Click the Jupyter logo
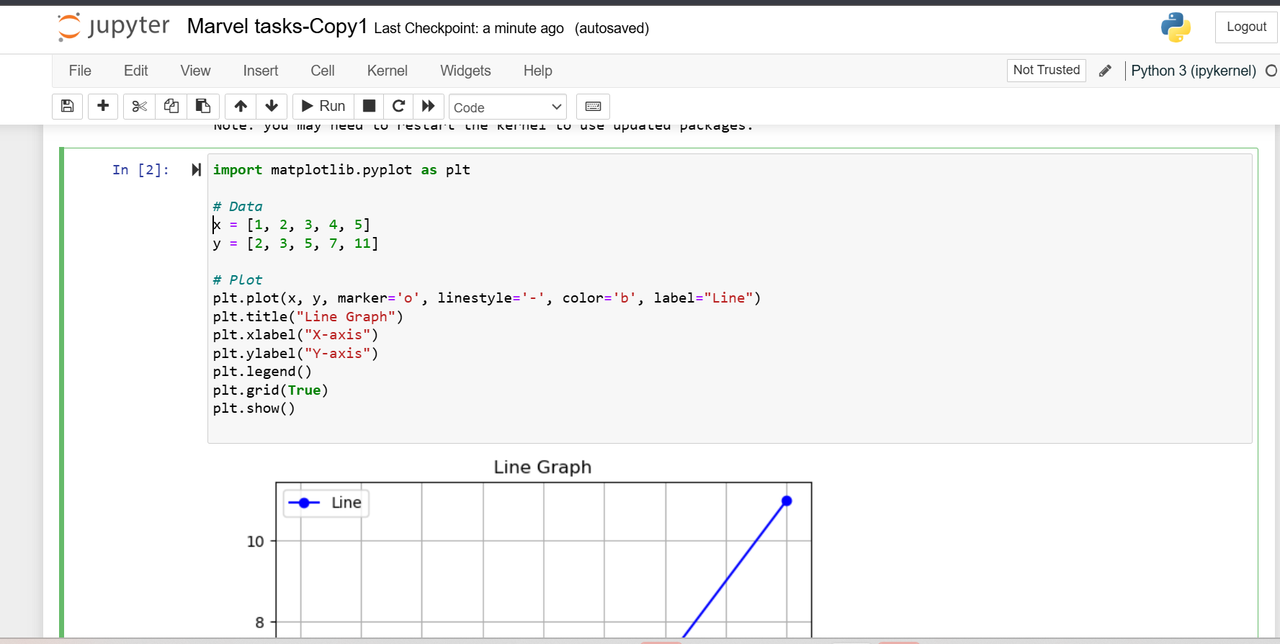This screenshot has width=1280, height=644. [x=113, y=27]
